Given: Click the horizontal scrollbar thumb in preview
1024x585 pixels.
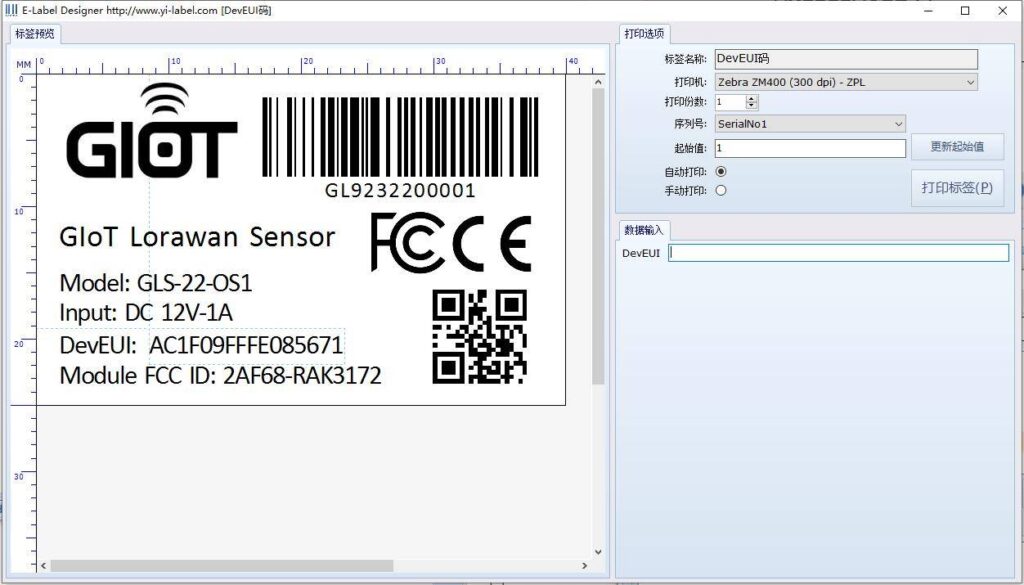Looking at the screenshot, I should coord(222,565).
